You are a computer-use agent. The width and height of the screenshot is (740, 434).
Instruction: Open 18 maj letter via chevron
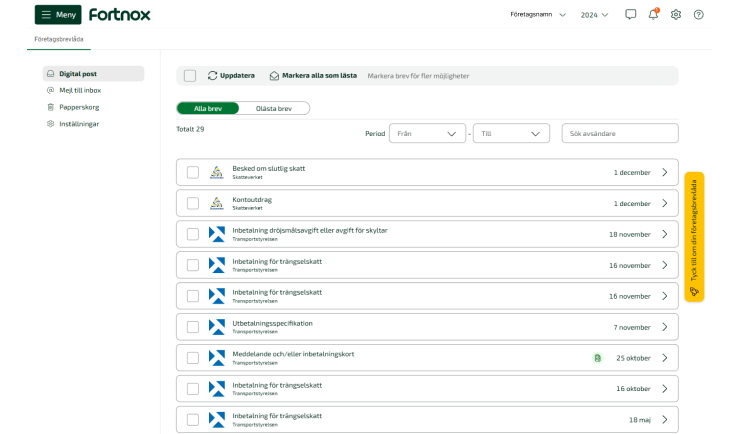(x=664, y=419)
